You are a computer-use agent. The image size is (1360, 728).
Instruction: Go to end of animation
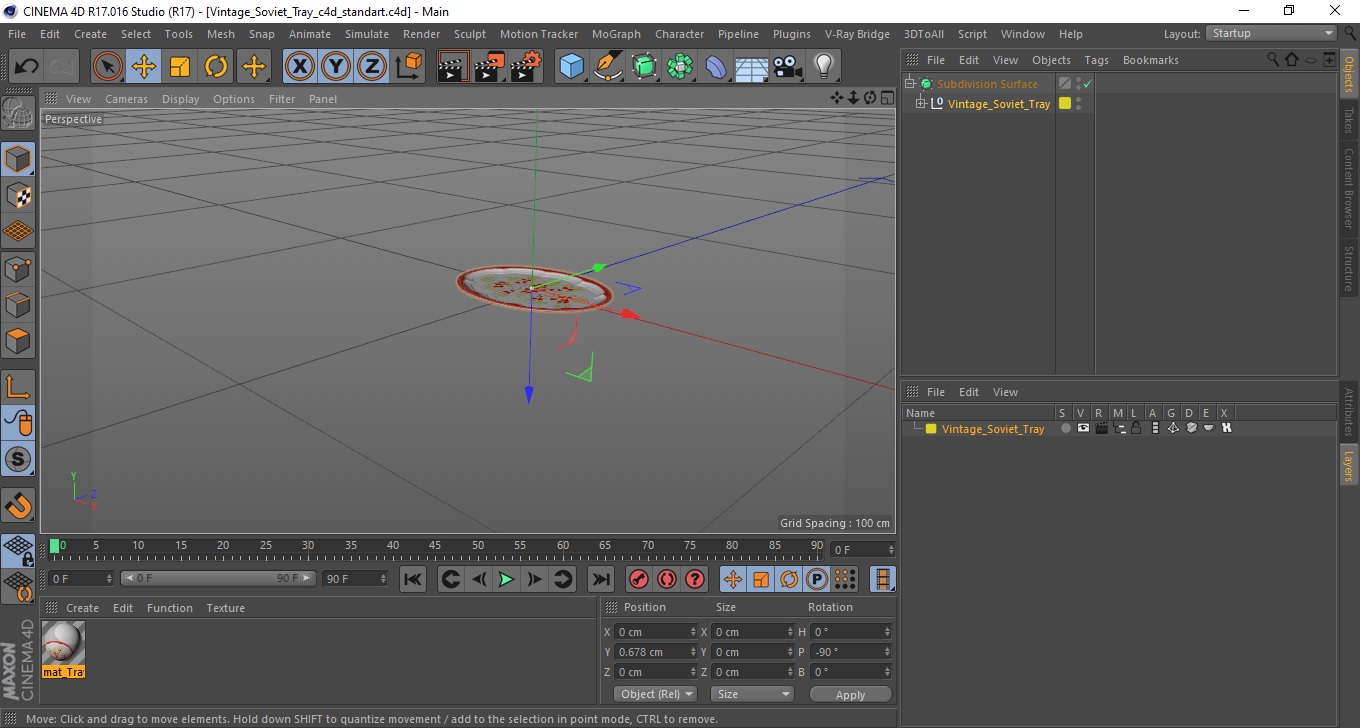(600, 579)
